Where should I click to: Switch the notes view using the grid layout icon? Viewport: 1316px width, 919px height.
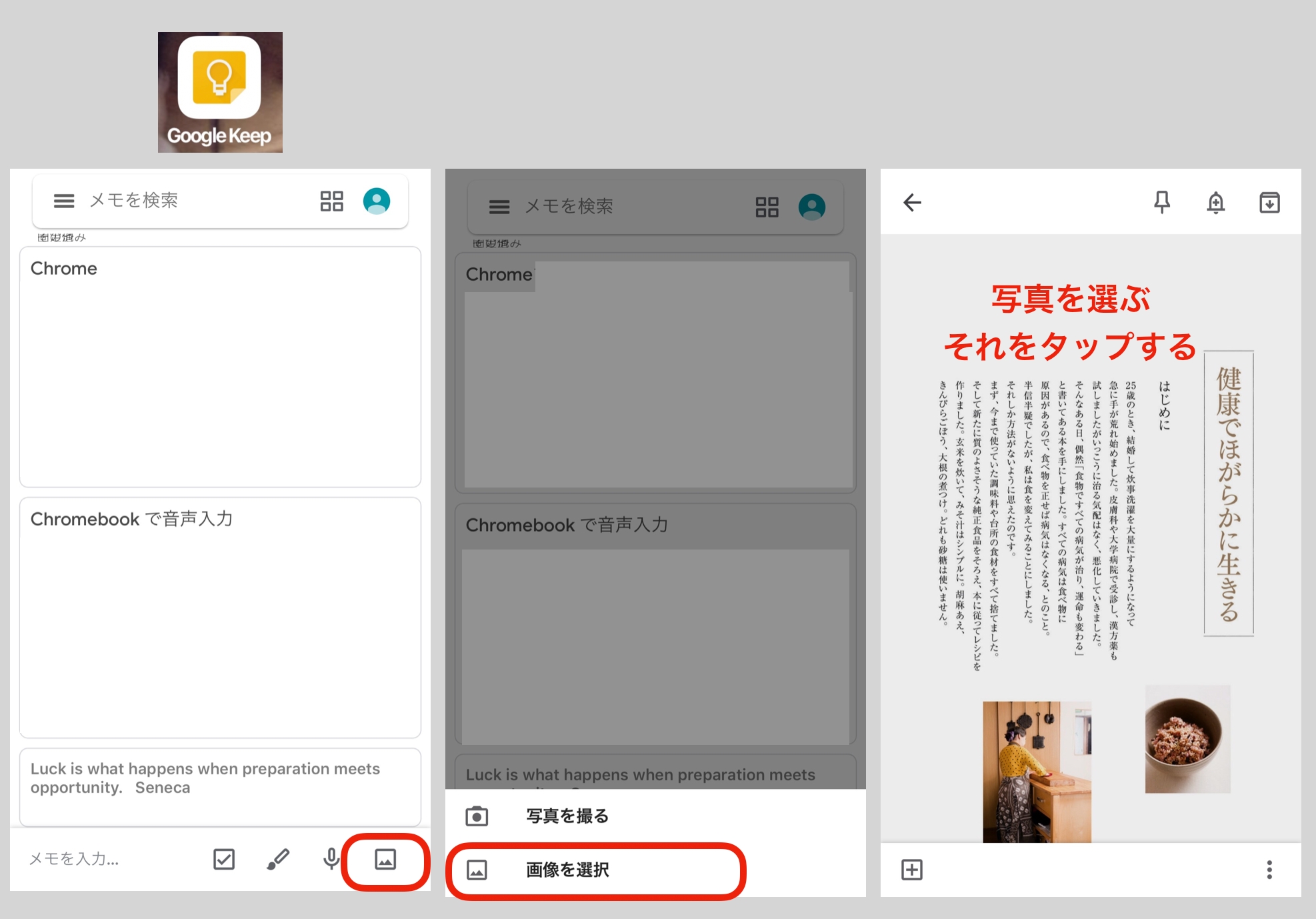coord(331,201)
